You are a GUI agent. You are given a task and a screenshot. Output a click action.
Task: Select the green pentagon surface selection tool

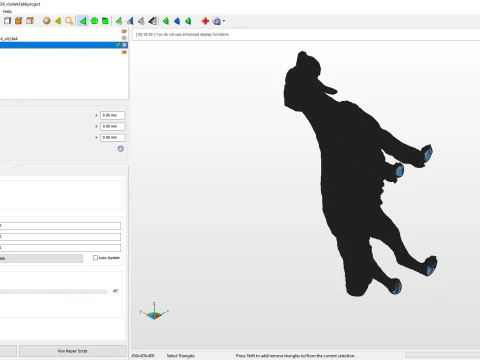(x=94, y=21)
